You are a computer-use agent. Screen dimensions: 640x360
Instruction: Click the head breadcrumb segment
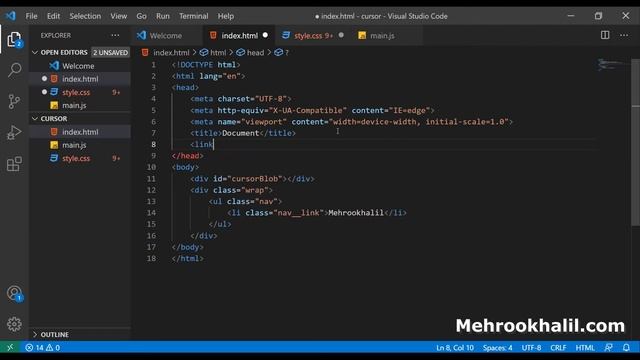[x=255, y=53]
